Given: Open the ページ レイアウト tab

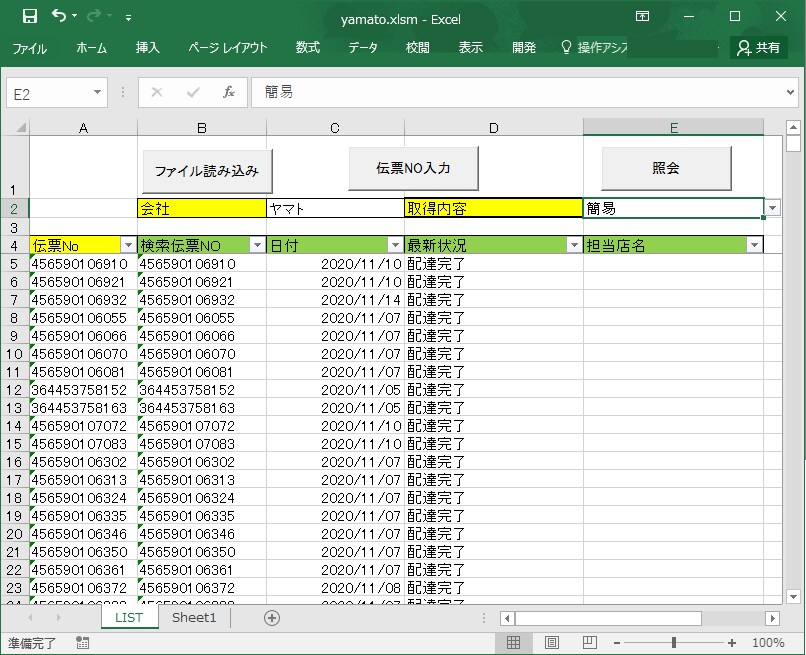Looking at the screenshot, I should (227, 48).
